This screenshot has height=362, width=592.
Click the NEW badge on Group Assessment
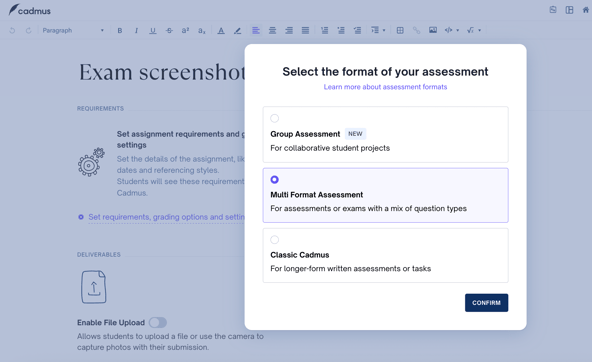(355, 134)
